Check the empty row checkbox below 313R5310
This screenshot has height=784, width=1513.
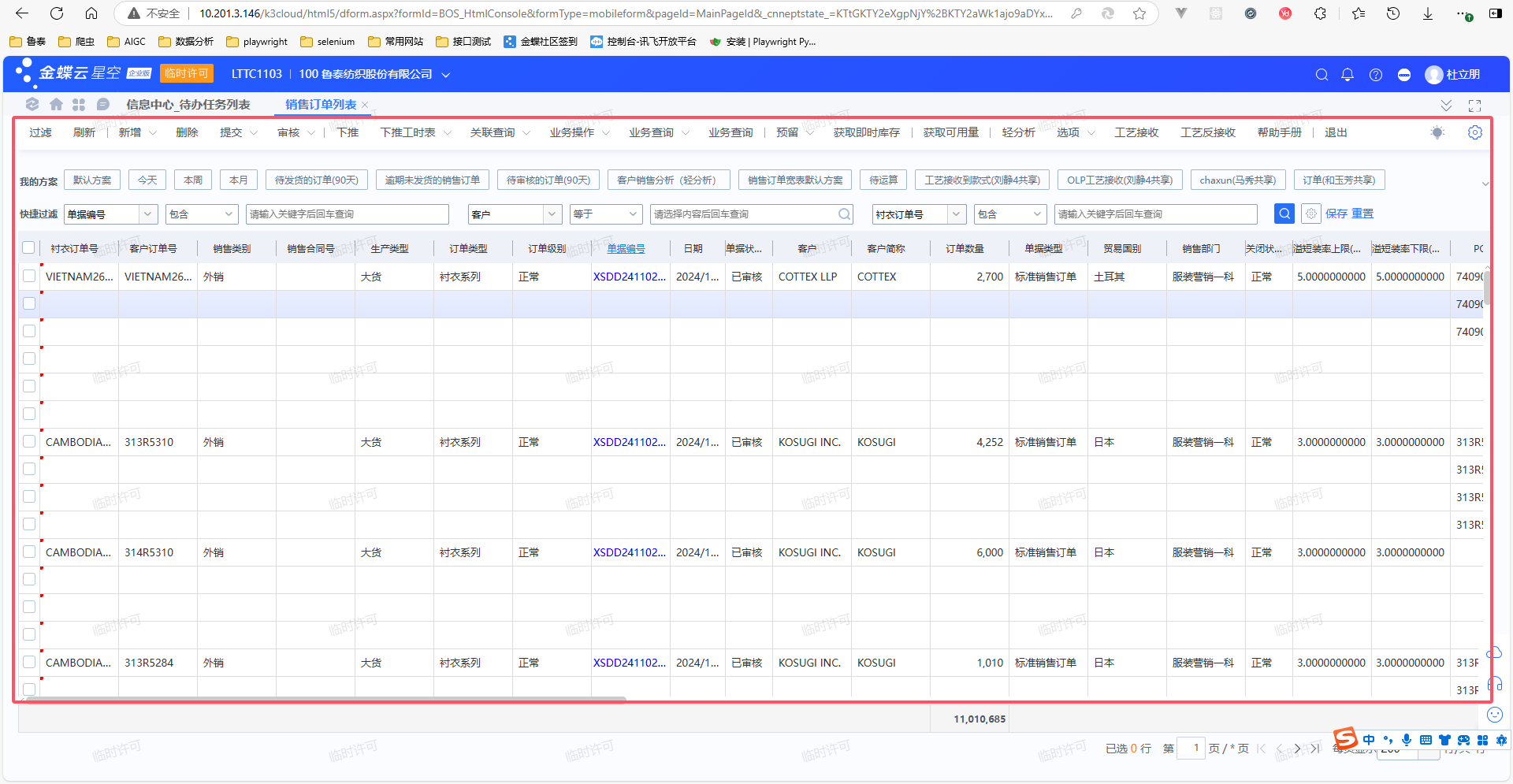29,469
